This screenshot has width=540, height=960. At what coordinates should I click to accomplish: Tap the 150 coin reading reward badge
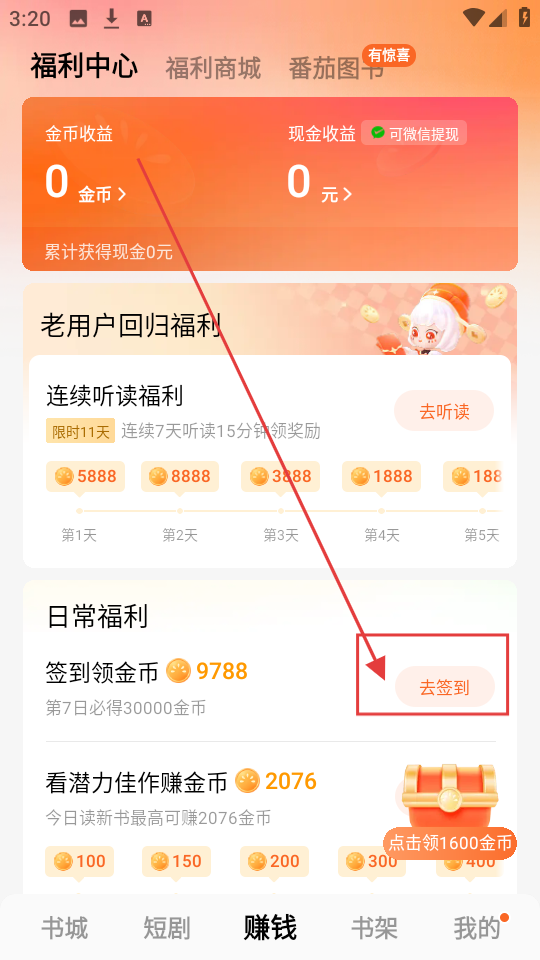pyautogui.click(x=176, y=861)
